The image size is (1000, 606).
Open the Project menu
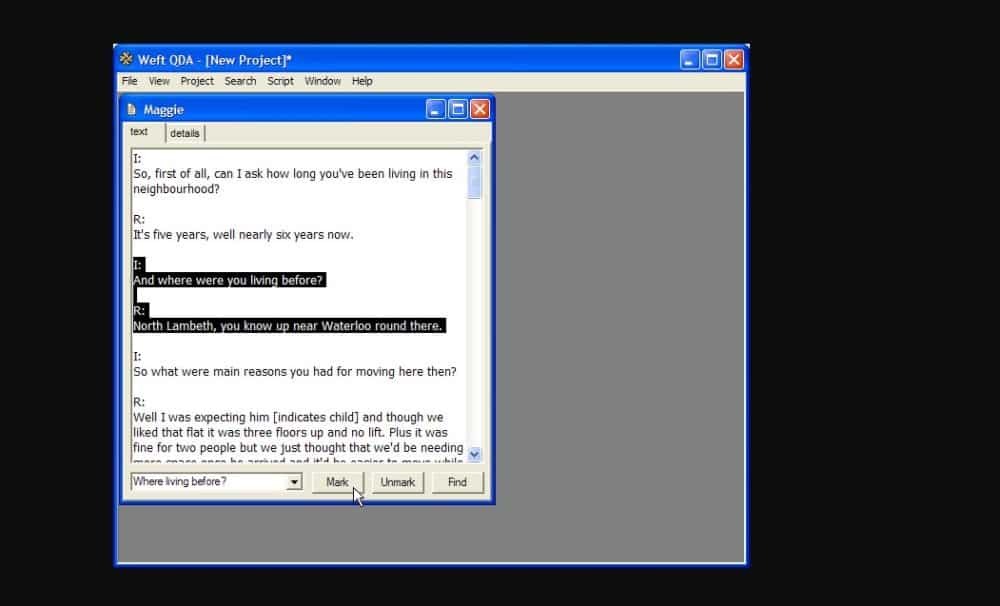point(197,81)
